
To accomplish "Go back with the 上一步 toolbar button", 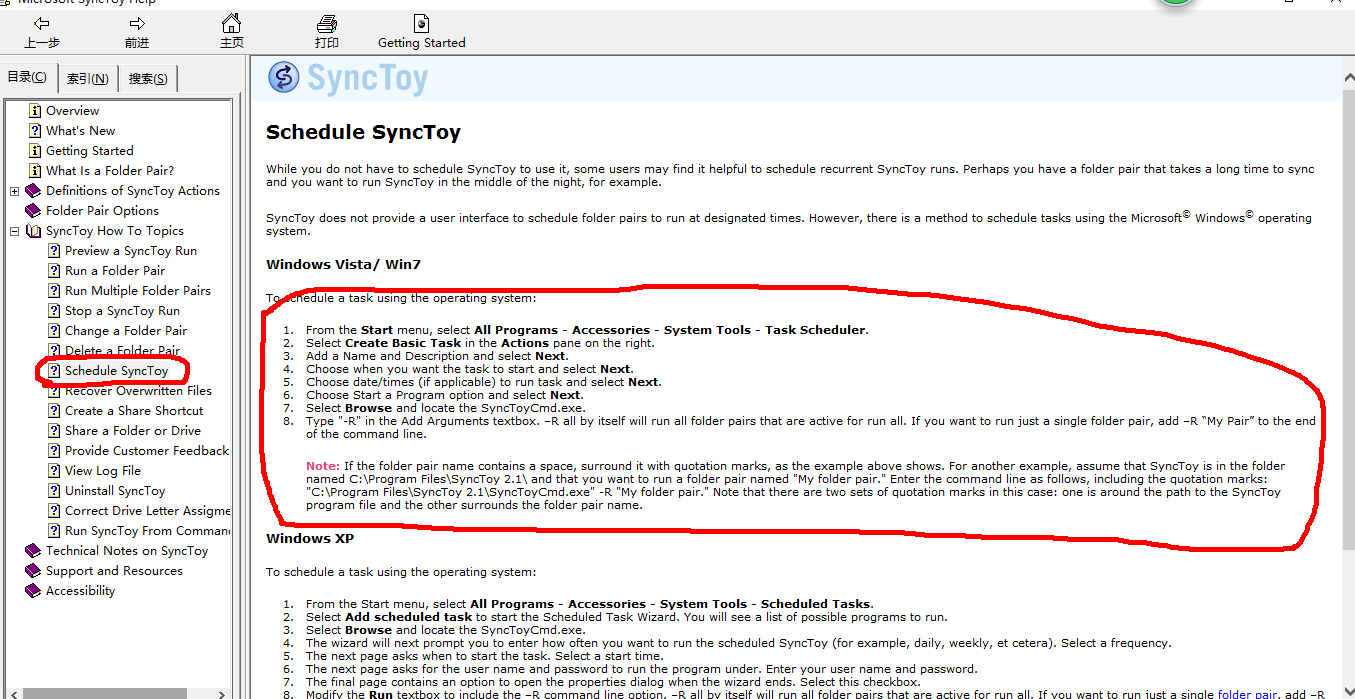I will 42,32.
